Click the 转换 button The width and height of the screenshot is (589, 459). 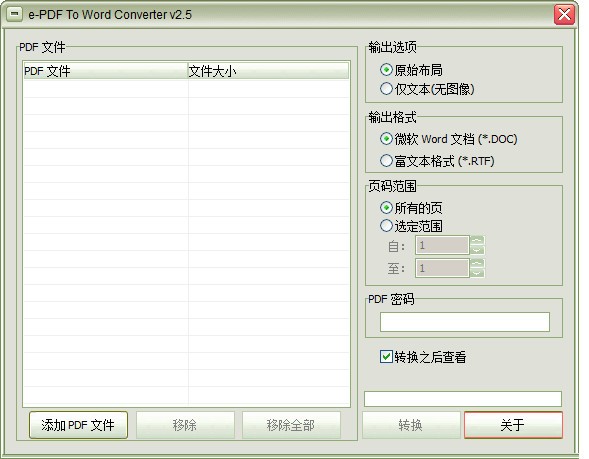tap(411, 425)
